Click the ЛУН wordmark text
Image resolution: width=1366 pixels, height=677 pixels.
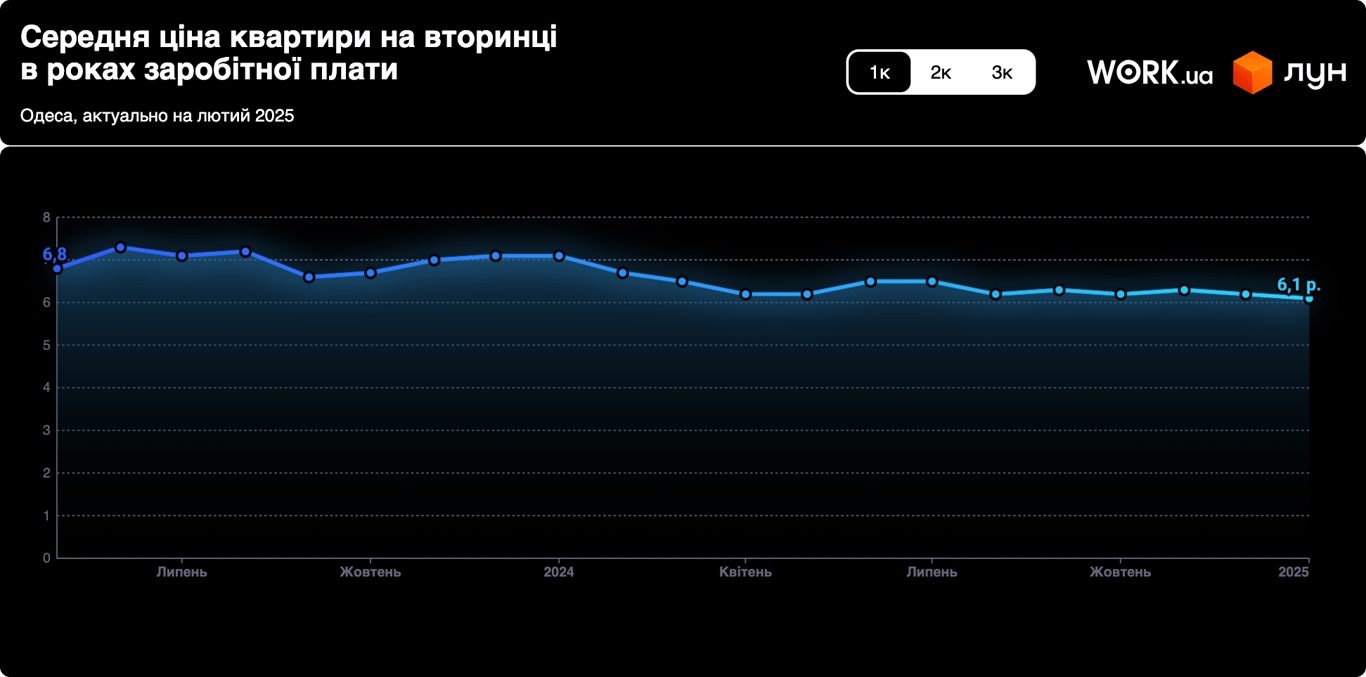[x=1314, y=71]
